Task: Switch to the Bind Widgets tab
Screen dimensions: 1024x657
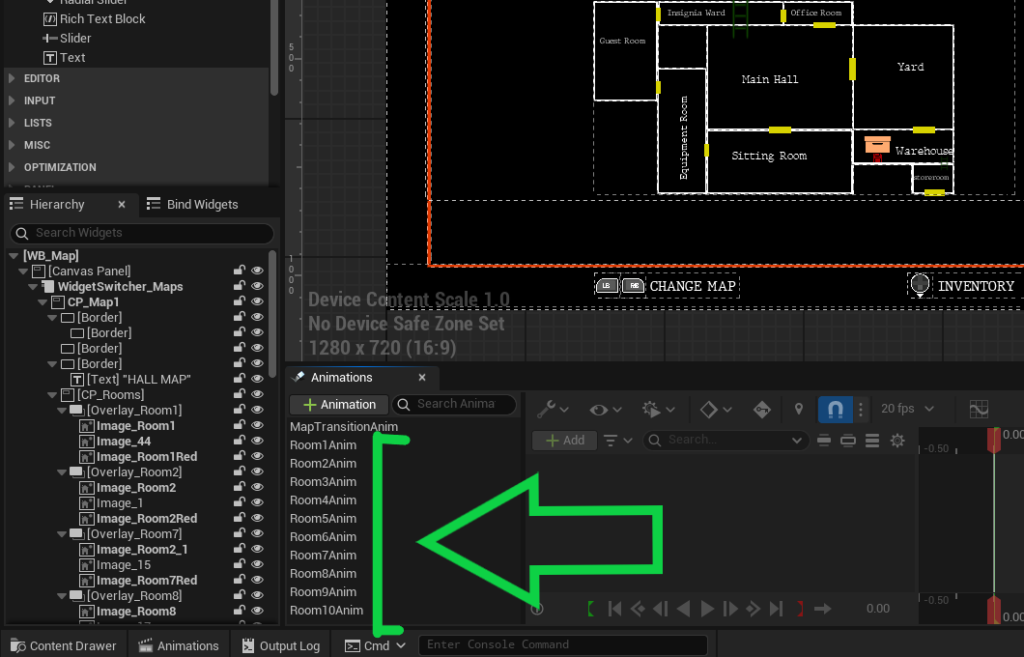Action: point(192,204)
